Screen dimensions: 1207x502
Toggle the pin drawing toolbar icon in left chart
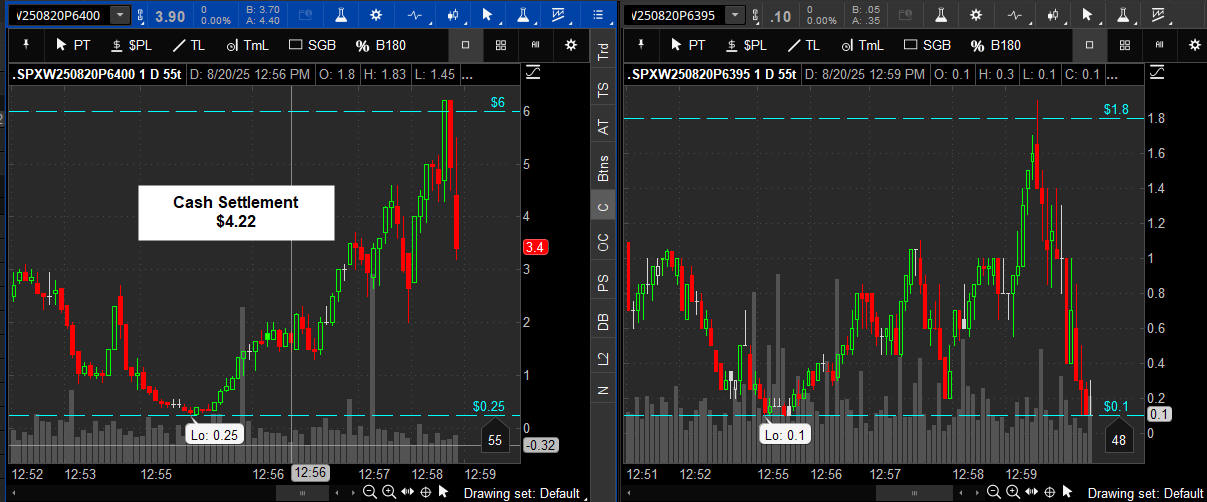point(24,45)
